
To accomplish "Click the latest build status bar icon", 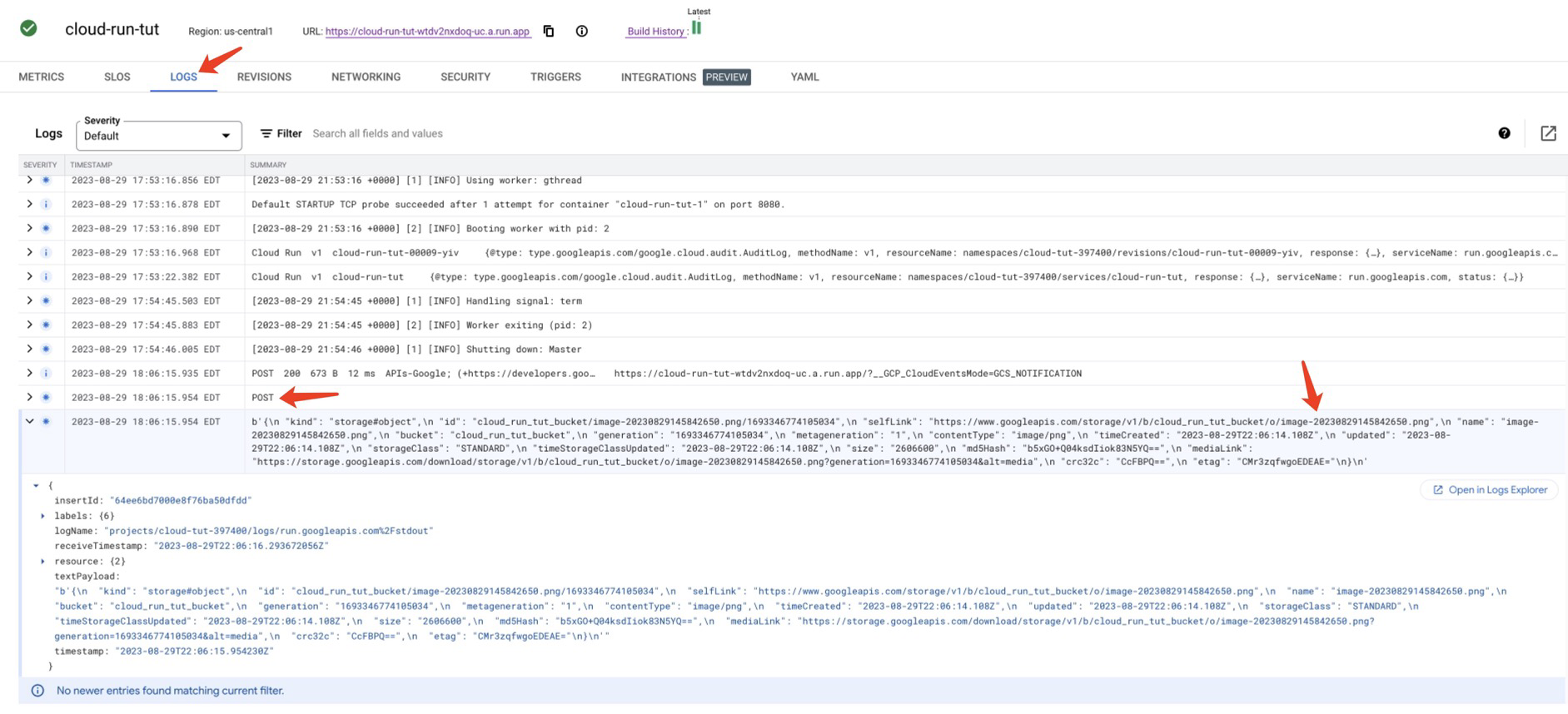I will 697,27.
